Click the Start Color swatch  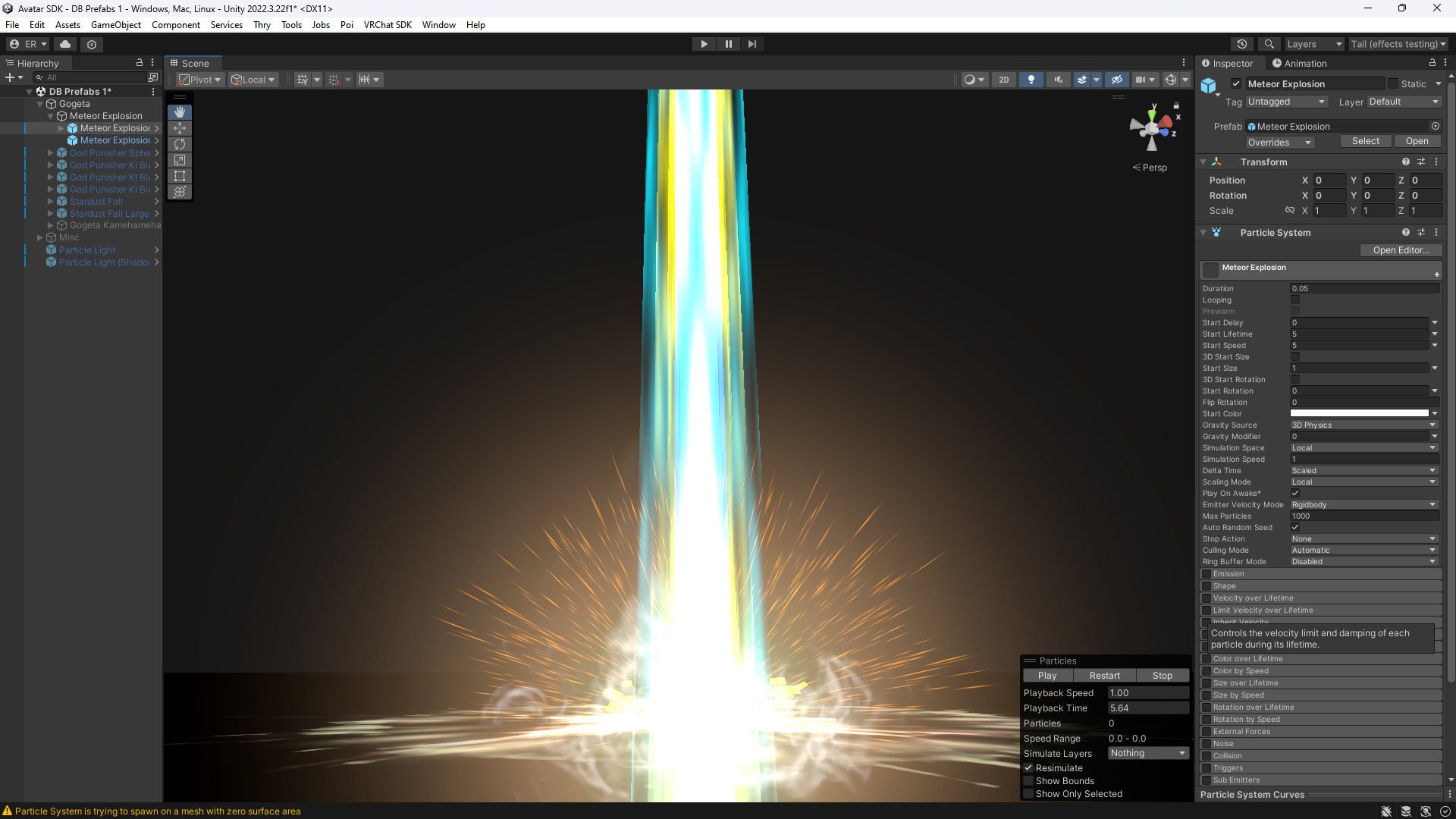tap(1359, 414)
